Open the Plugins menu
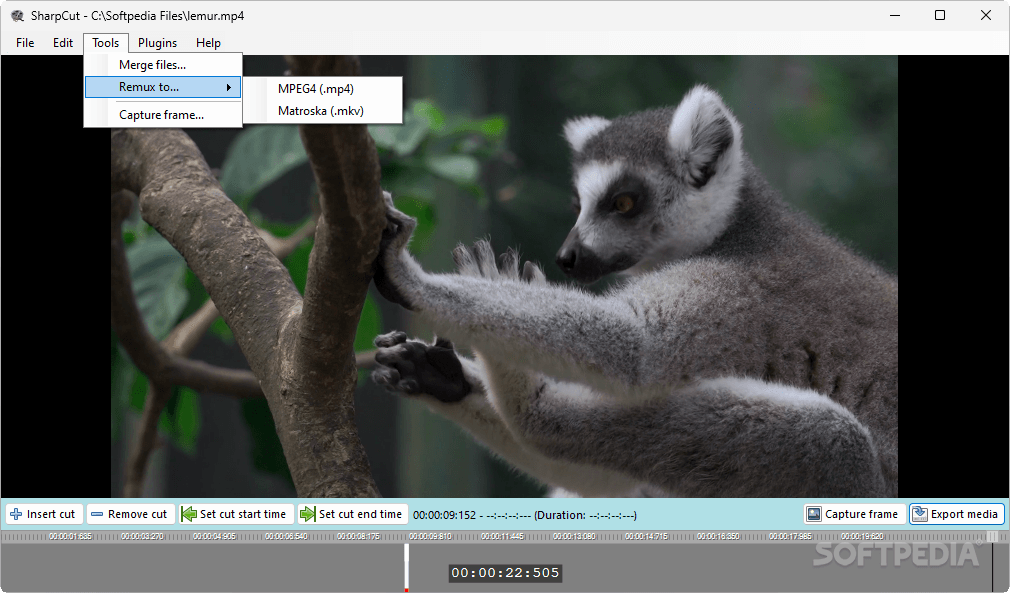Screen dimensions: 1010x593 click(157, 42)
